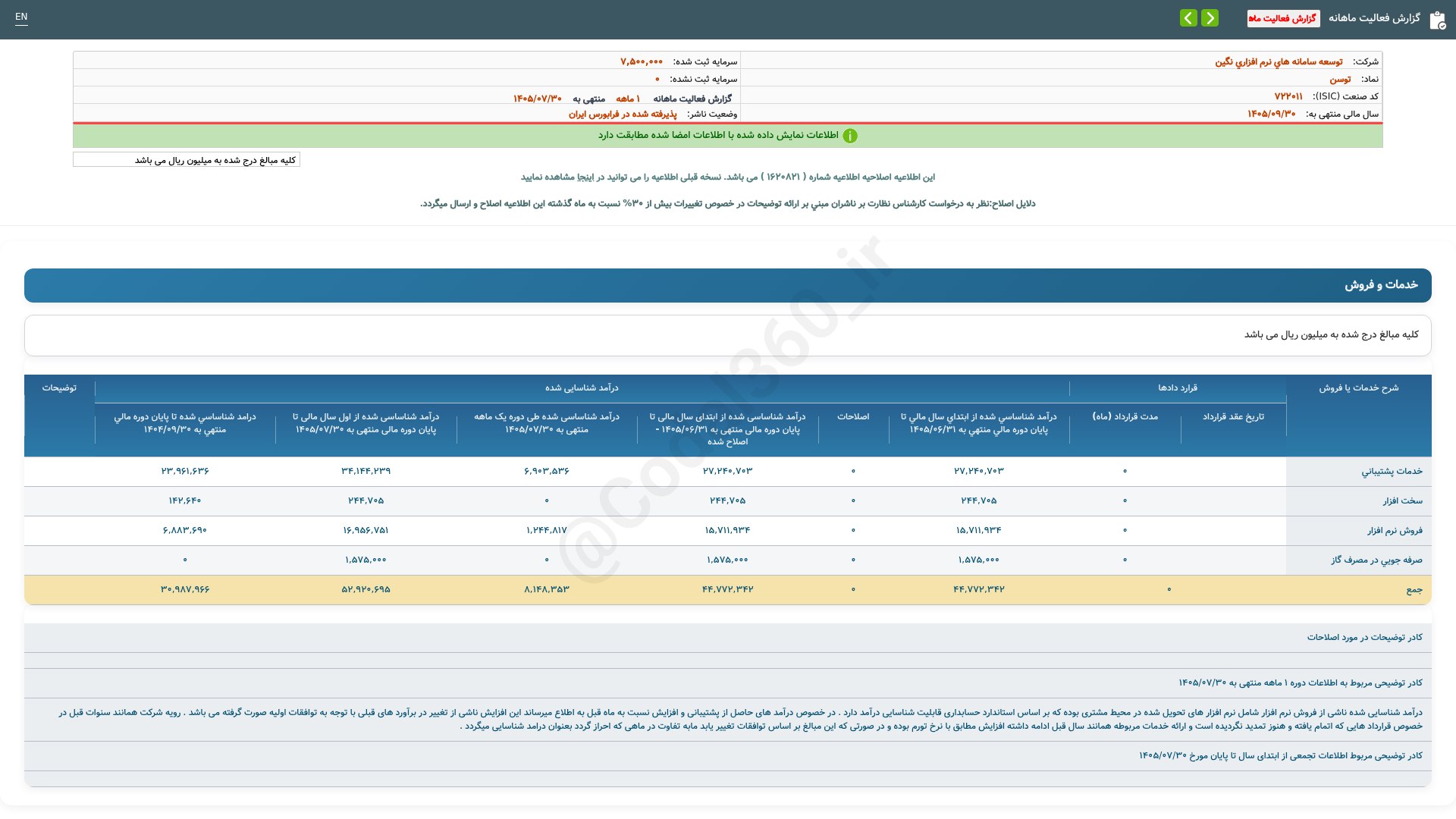Open the red 'گزارش فعالیت ماه' selector box
The height and width of the screenshot is (819, 1456).
tap(1283, 18)
